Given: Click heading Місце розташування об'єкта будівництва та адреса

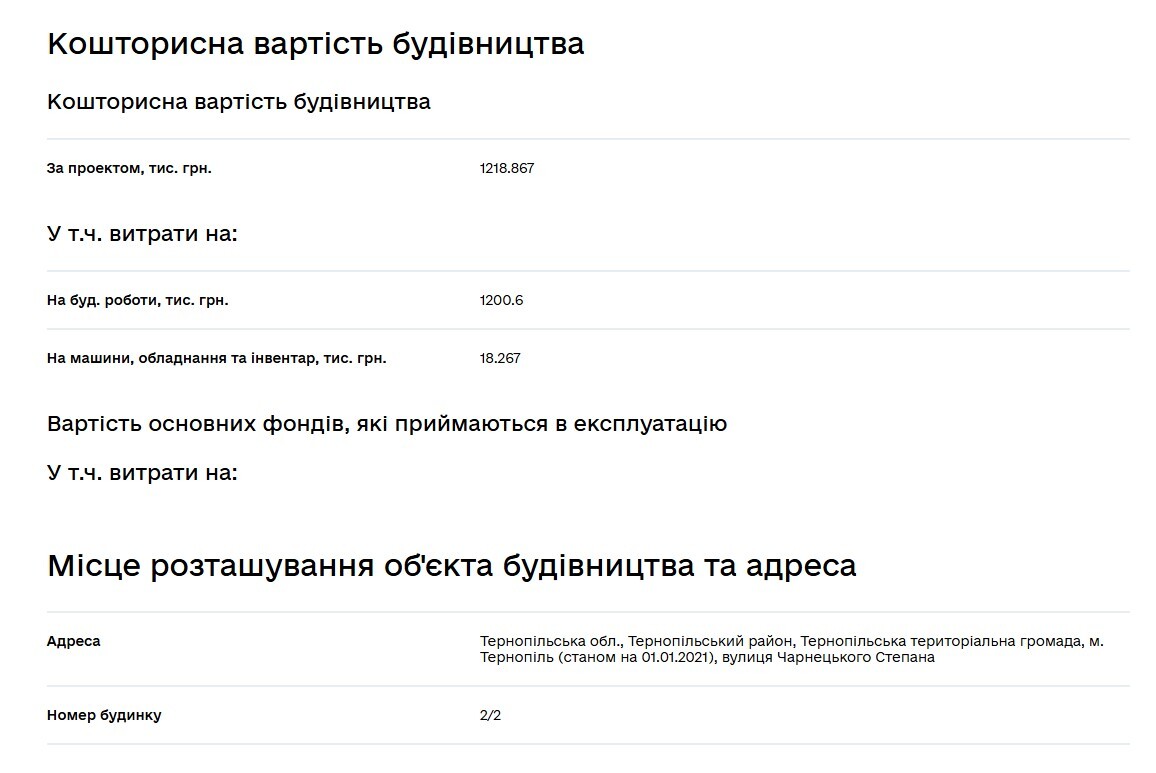Looking at the screenshot, I should (451, 566).
